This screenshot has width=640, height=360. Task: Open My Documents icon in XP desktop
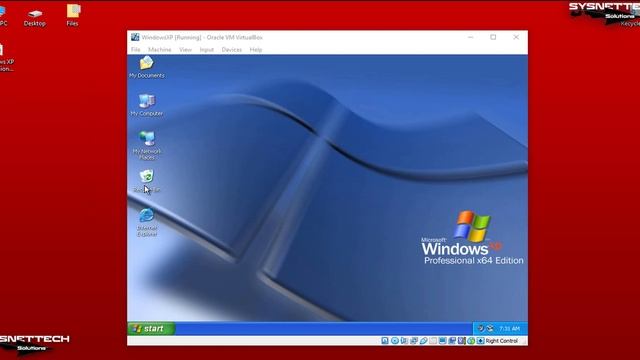coord(147,67)
